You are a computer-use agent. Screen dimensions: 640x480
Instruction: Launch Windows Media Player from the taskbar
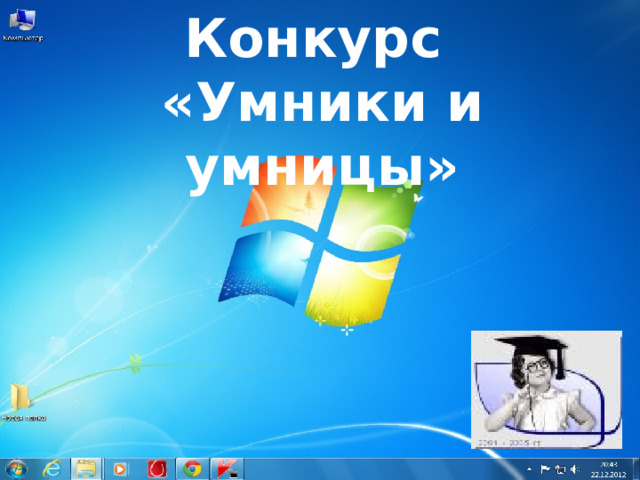pyautogui.click(x=120, y=469)
